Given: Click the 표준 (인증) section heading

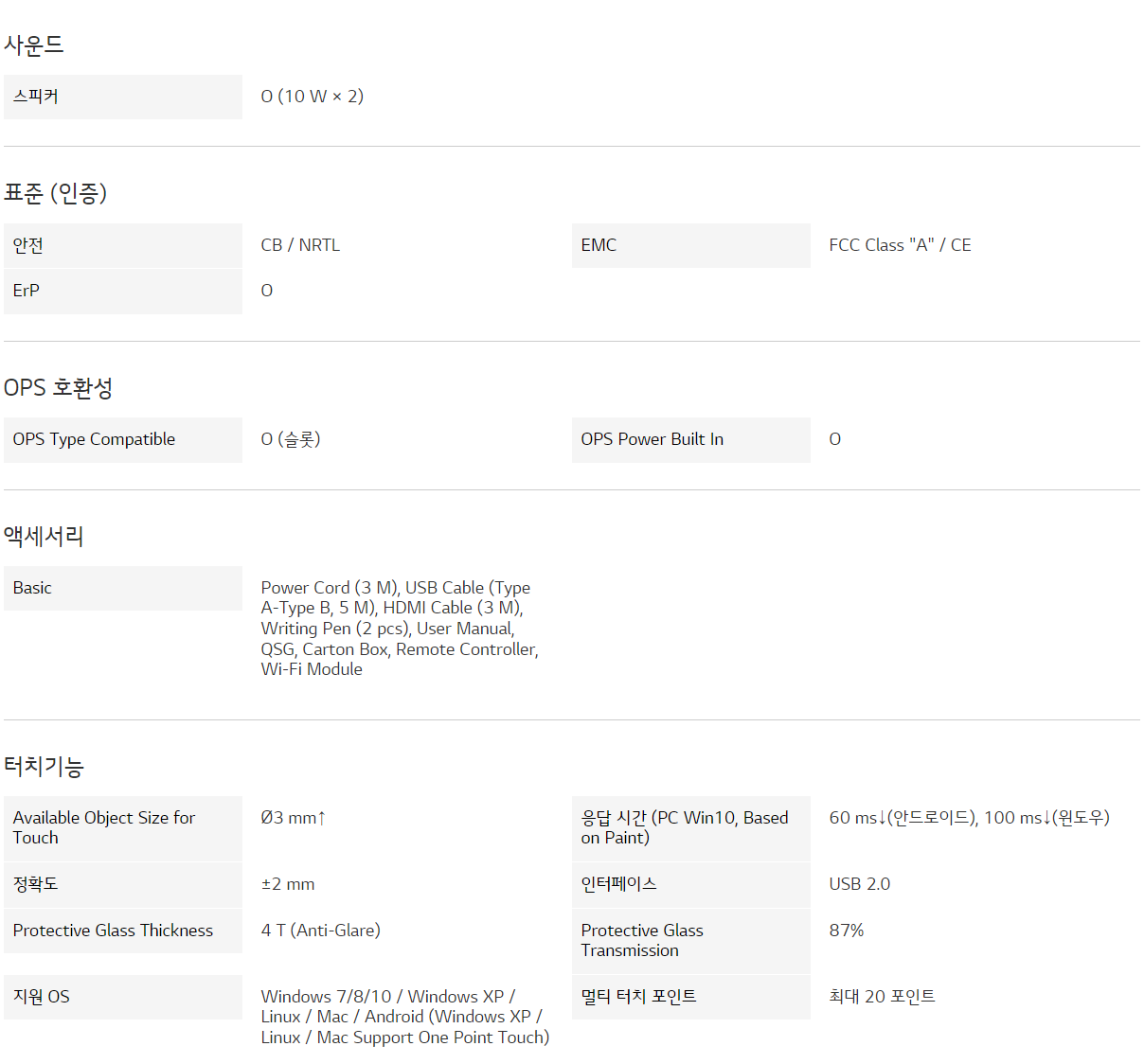Looking at the screenshot, I should tap(55, 193).
